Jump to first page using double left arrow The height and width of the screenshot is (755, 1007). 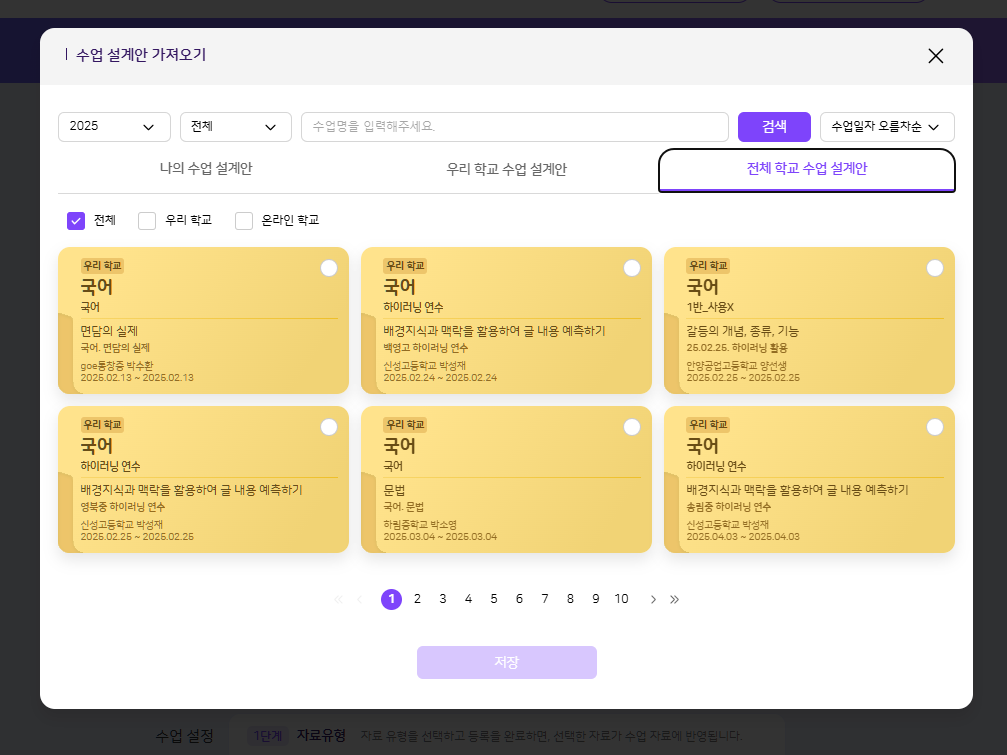(338, 599)
